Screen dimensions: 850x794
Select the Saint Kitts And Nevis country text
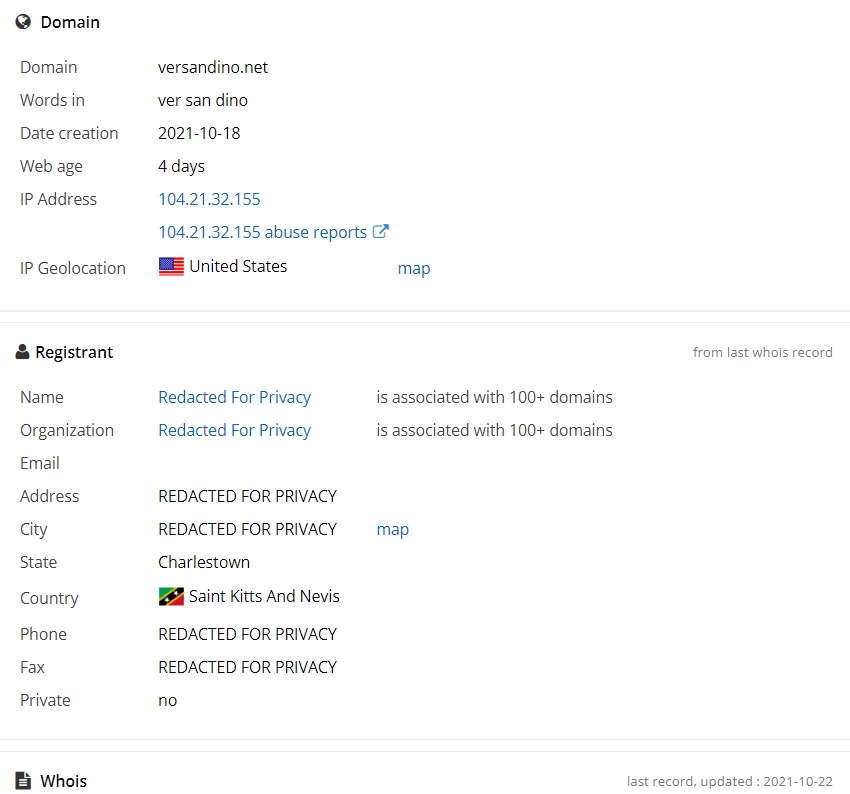click(x=265, y=596)
